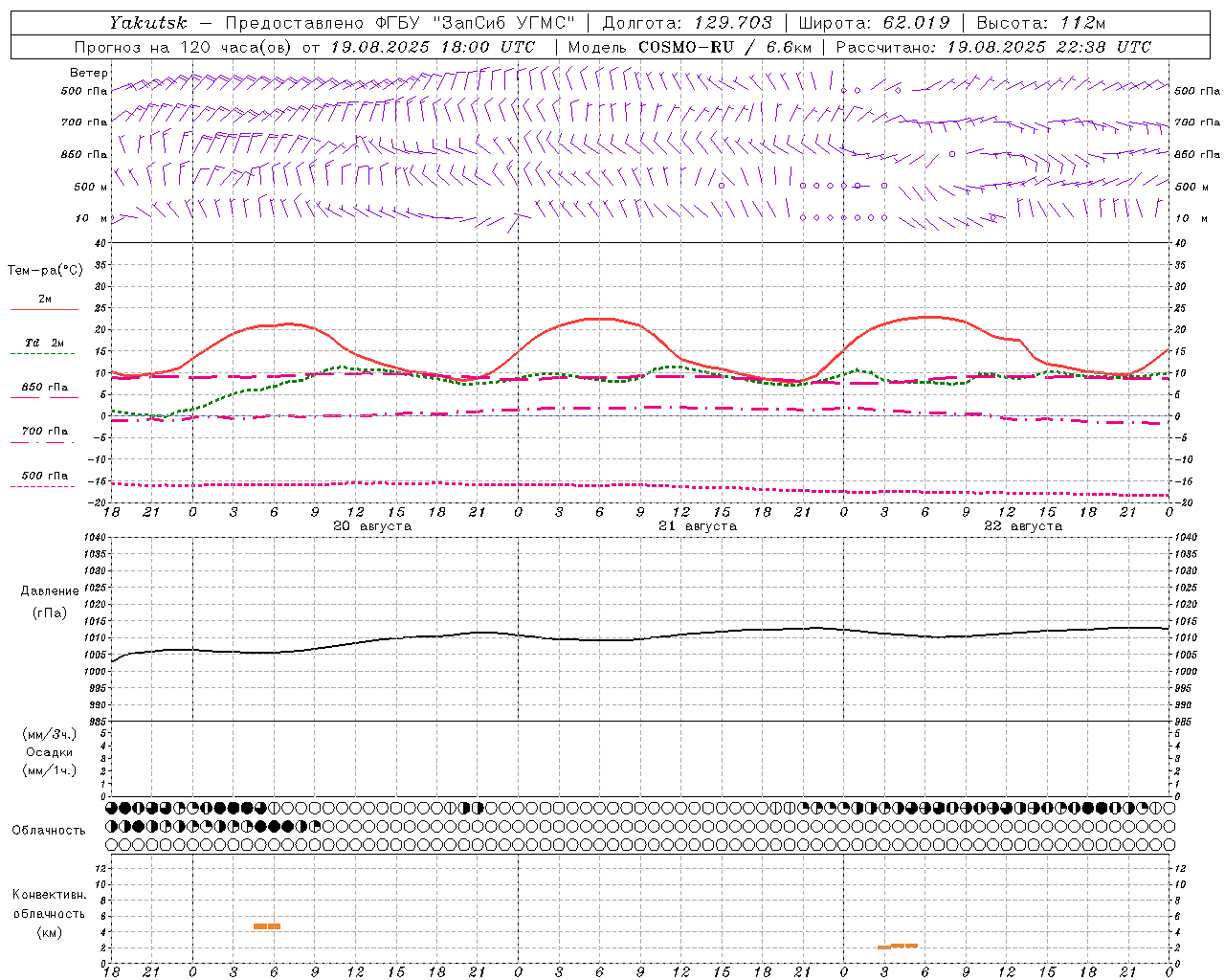Click the "Модель COSMO-RU / 6.6км" text
This screenshot has height=980, width=1225.
(690, 47)
